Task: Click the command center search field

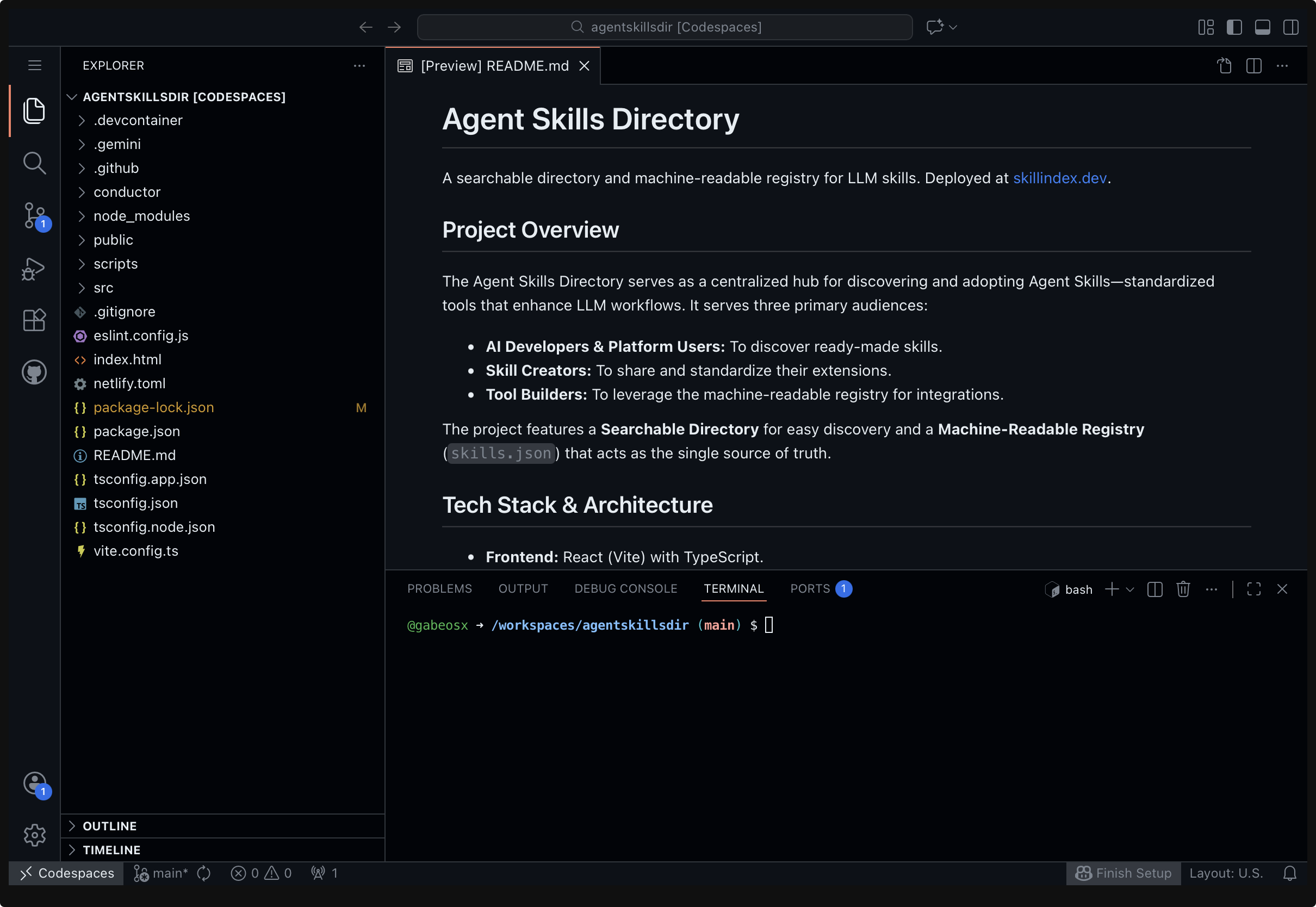Action: 664,27
